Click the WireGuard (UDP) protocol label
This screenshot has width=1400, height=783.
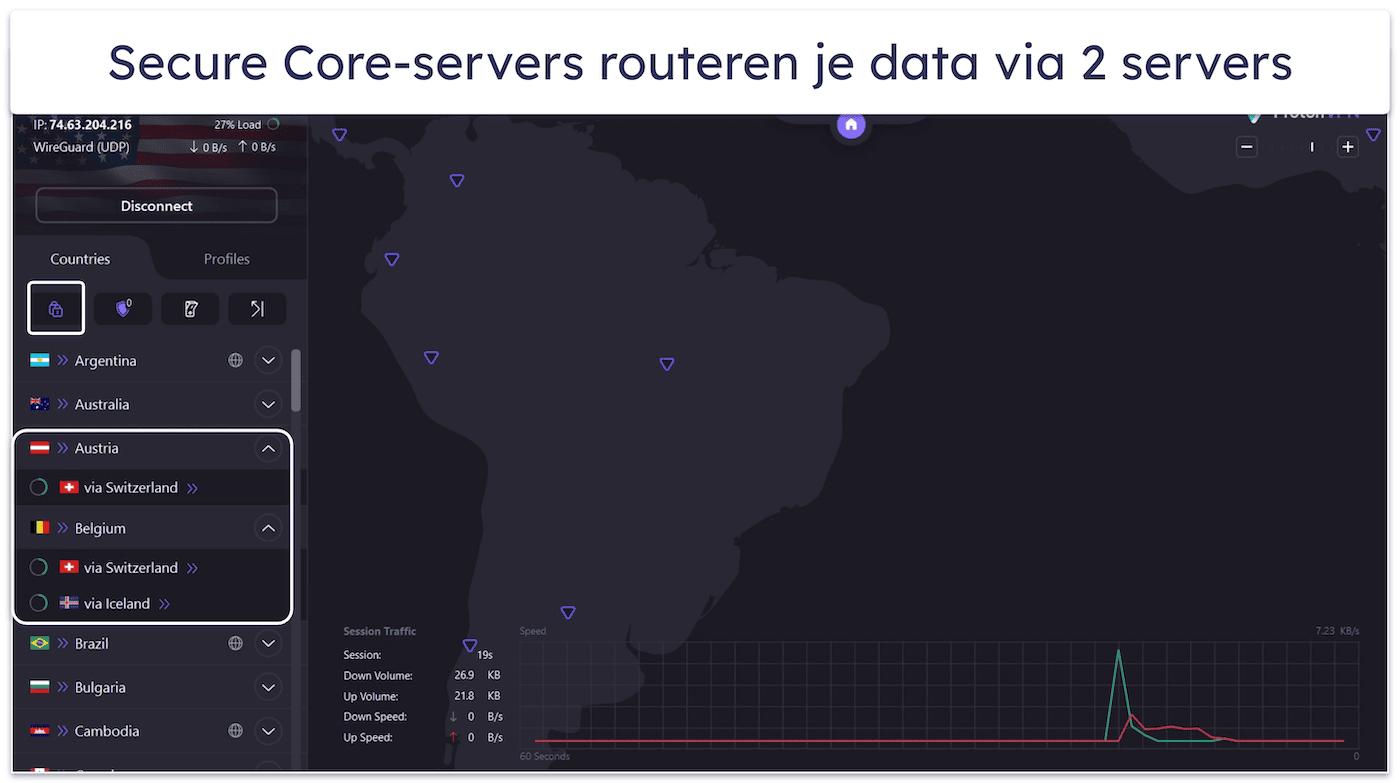tap(81, 147)
